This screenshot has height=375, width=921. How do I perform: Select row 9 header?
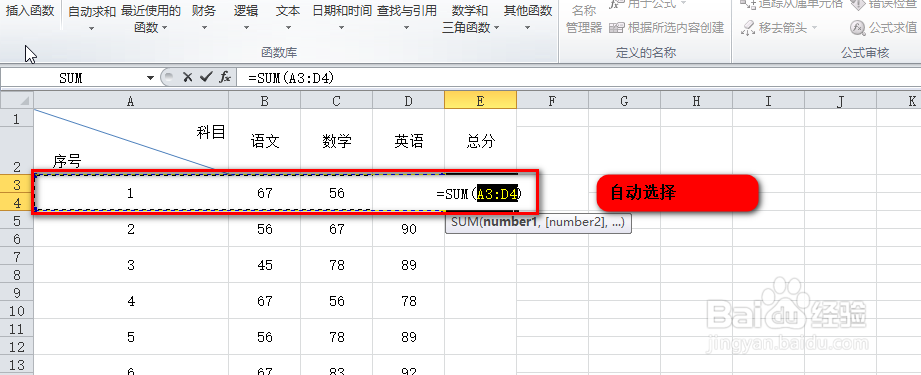coord(17,292)
